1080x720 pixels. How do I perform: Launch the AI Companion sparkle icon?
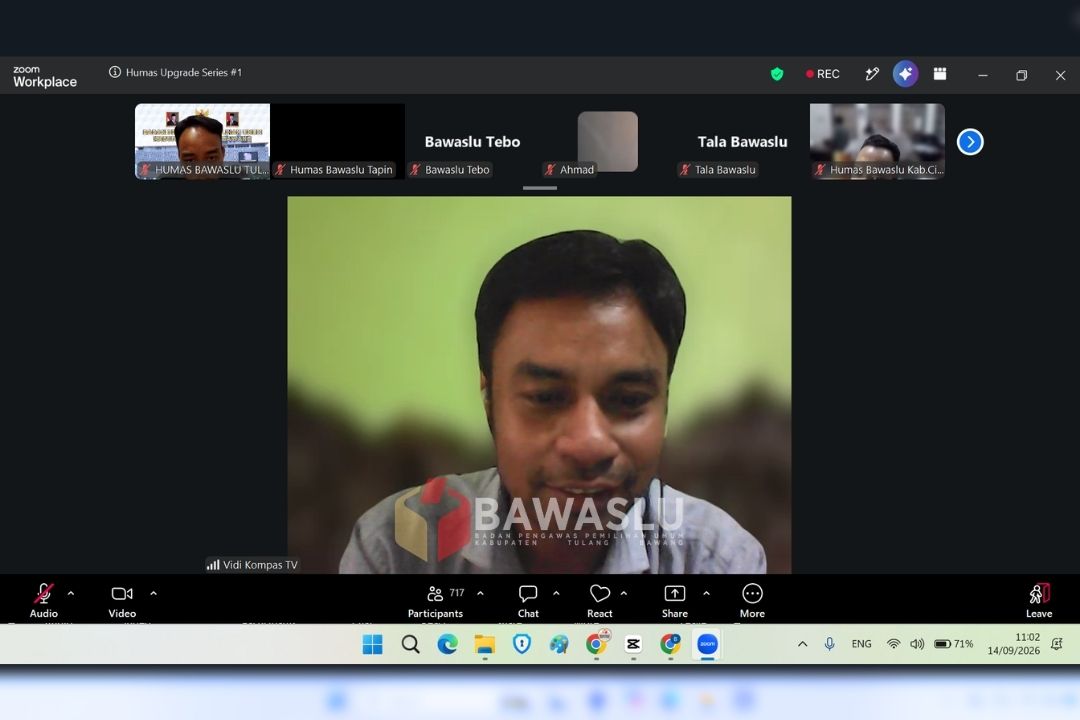pos(905,74)
